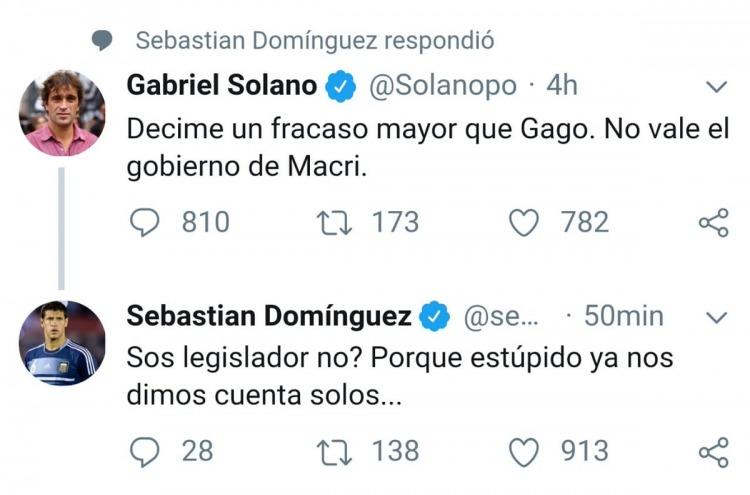Open options chevron on Gabriel Solano's tweet
The image size is (750, 495).
point(717,87)
